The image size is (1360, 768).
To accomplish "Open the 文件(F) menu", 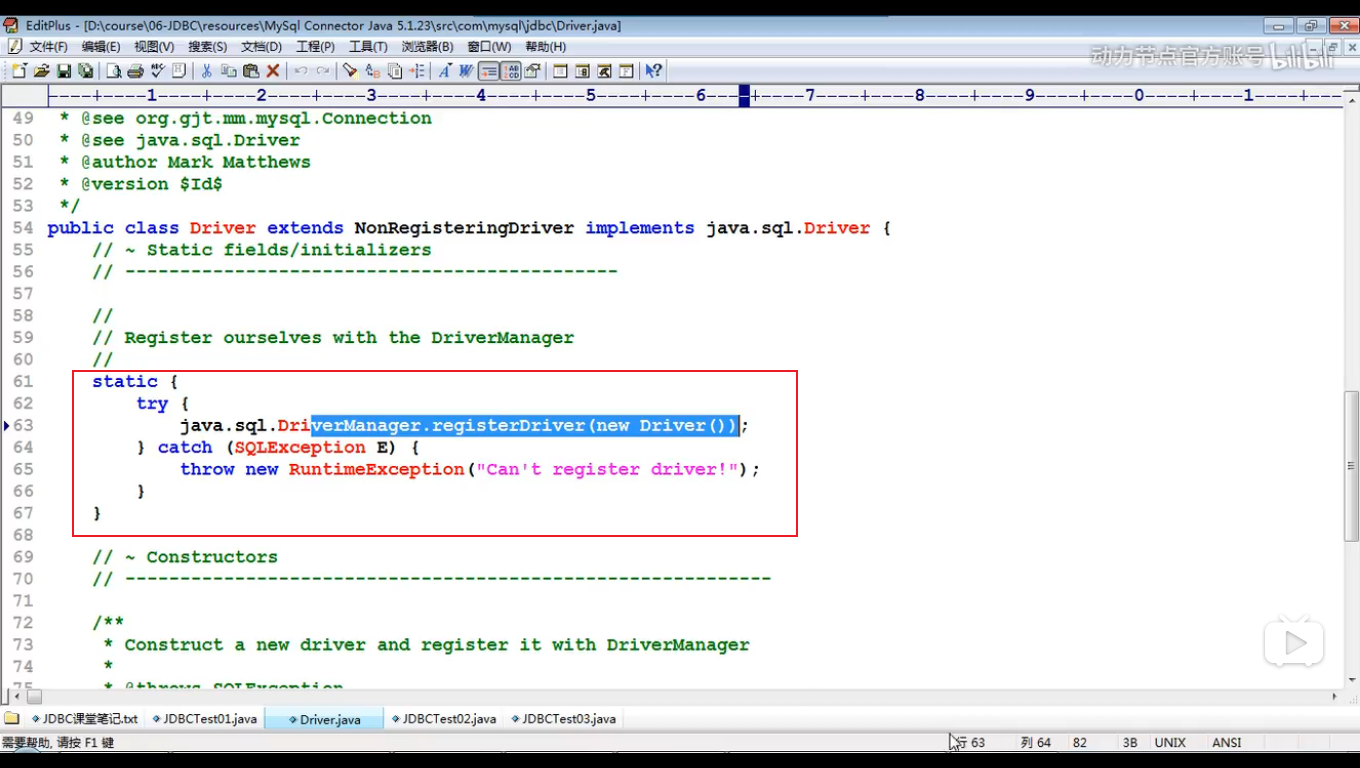I will coord(49,47).
